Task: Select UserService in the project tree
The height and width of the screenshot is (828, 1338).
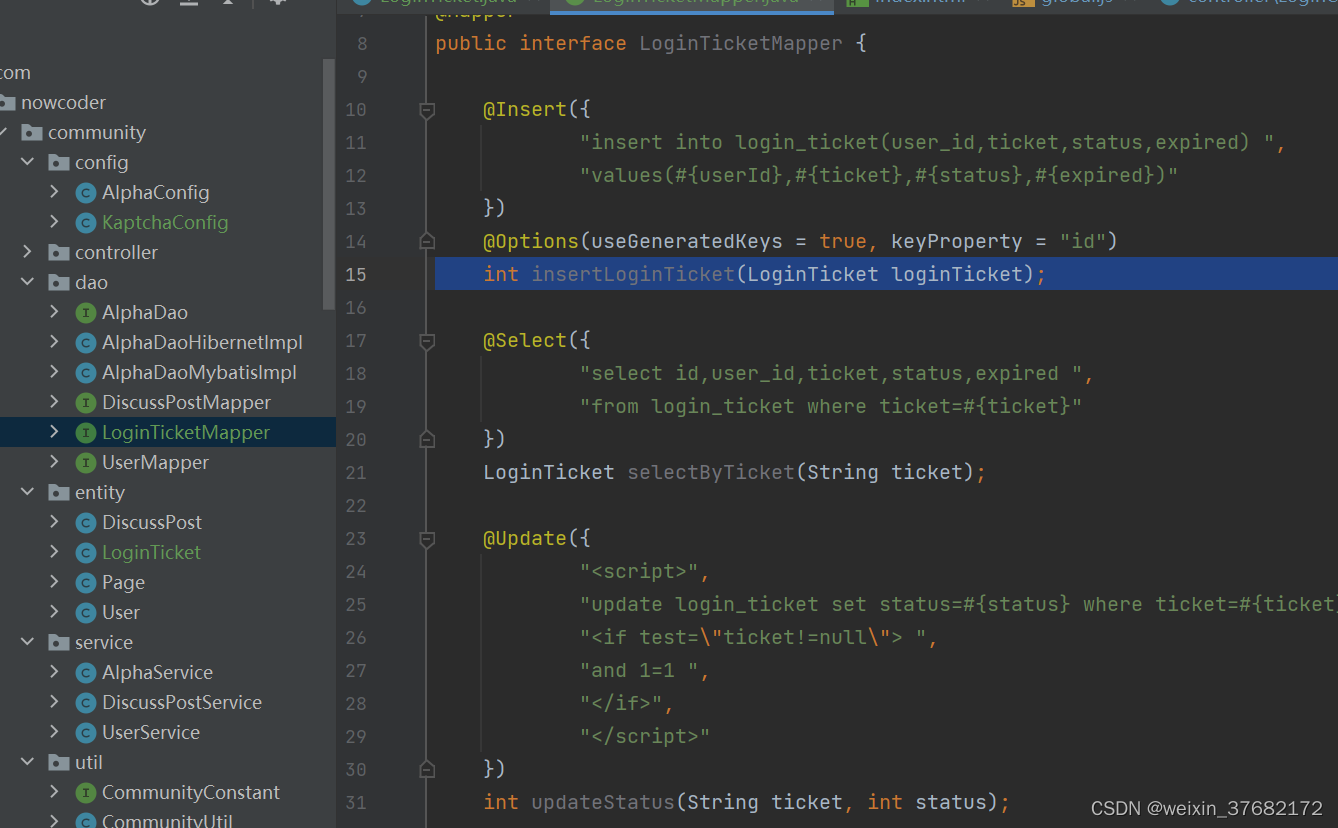Action: point(151,732)
